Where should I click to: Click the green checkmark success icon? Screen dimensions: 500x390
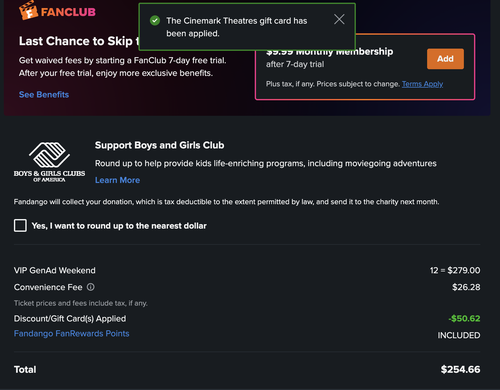pos(155,21)
